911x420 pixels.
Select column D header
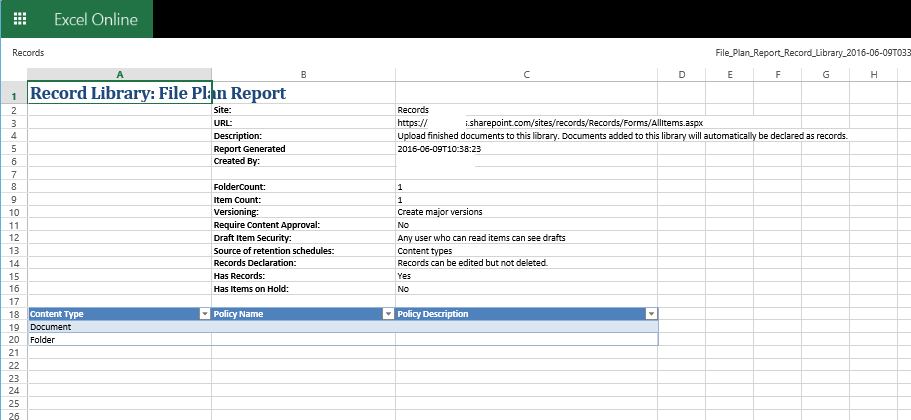682,74
